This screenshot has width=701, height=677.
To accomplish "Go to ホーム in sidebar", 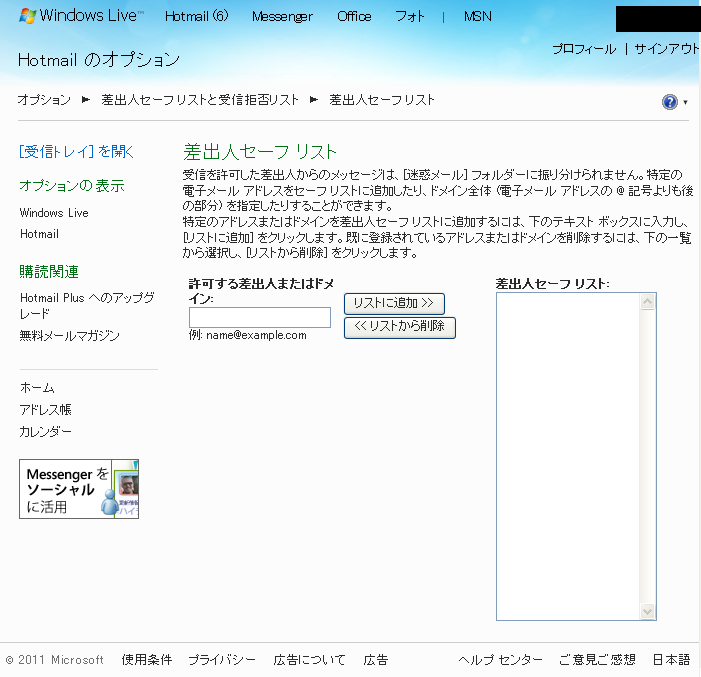I will 37,388.
